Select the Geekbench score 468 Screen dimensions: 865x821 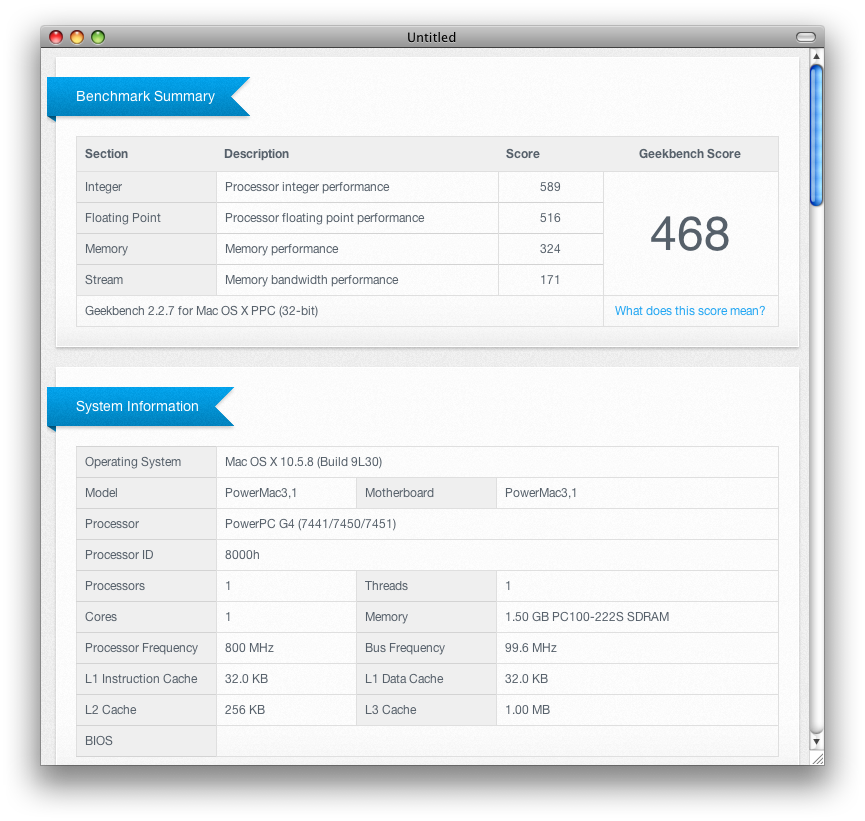click(690, 233)
